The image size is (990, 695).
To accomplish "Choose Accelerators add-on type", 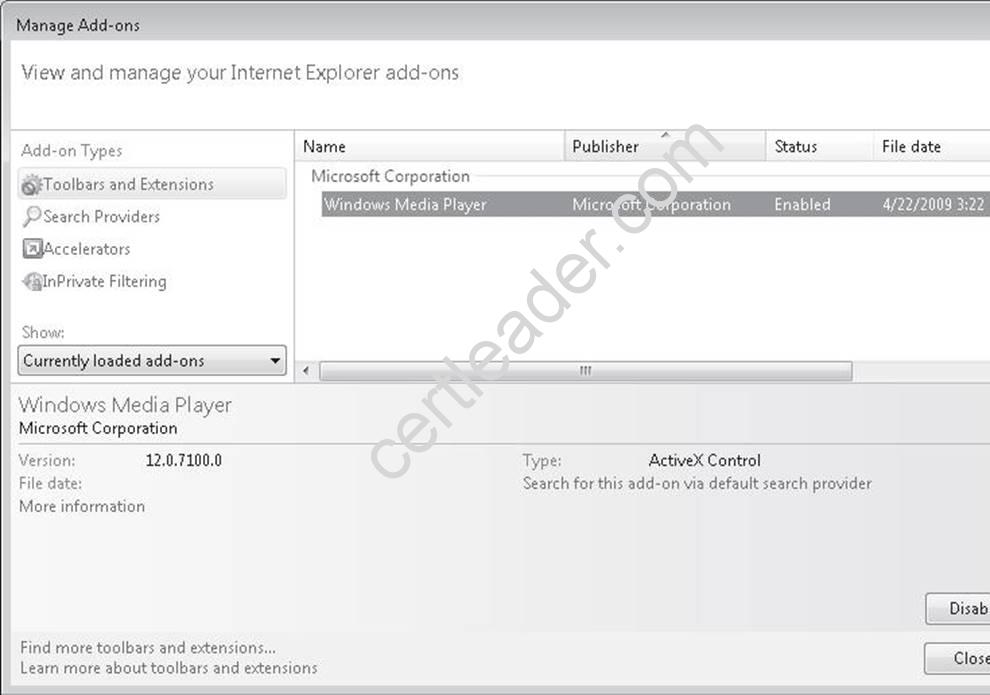I will (86, 249).
